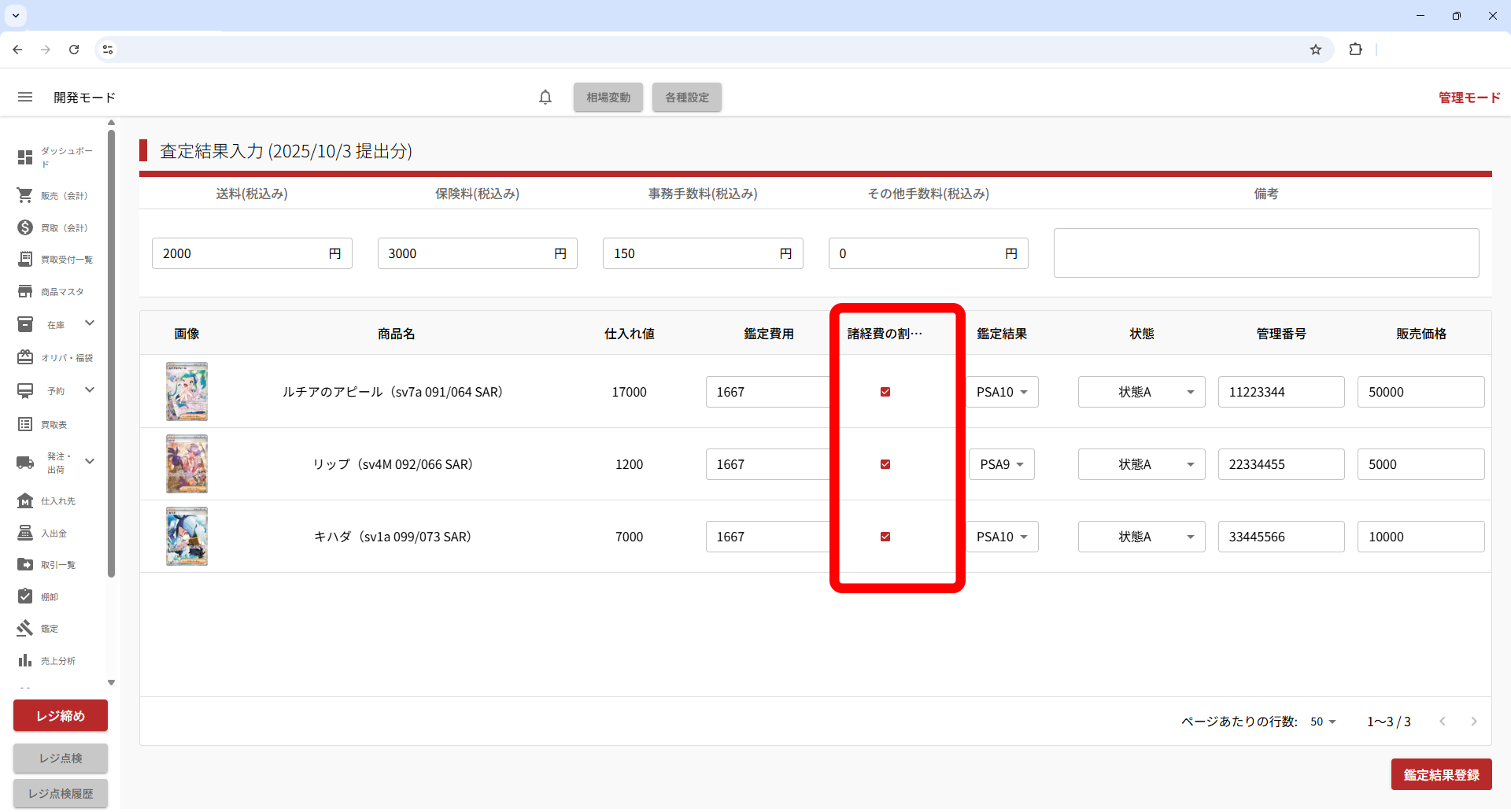Viewport: 1511px width, 812px height.
Task: Toggle expense allocation checkbox for キハダ
Action: (885, 537)
